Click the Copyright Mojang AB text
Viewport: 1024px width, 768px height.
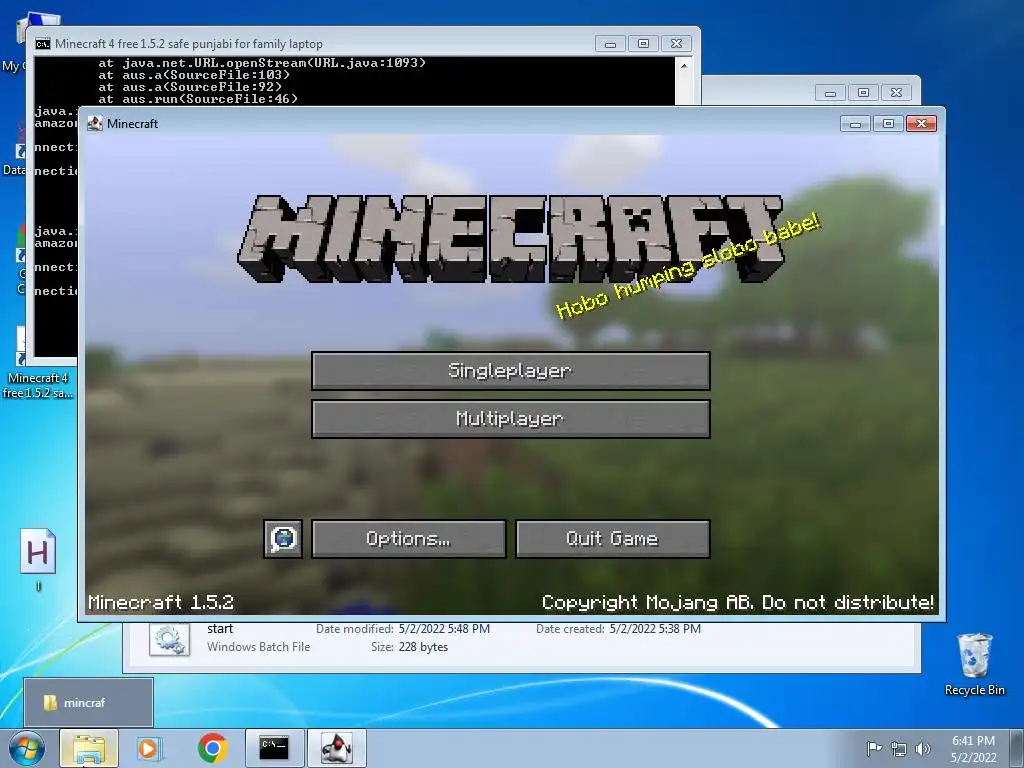click(738, 602)
